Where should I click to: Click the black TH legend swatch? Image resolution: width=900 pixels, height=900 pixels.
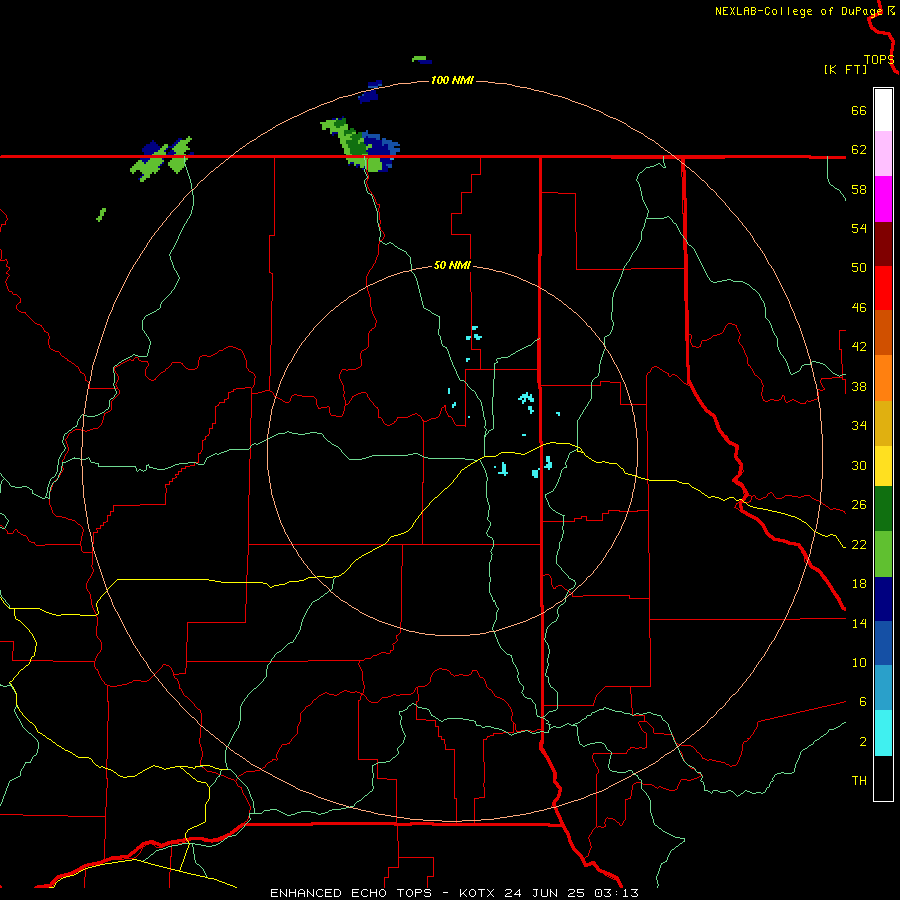pyautogui.click(x=883, y=778)
